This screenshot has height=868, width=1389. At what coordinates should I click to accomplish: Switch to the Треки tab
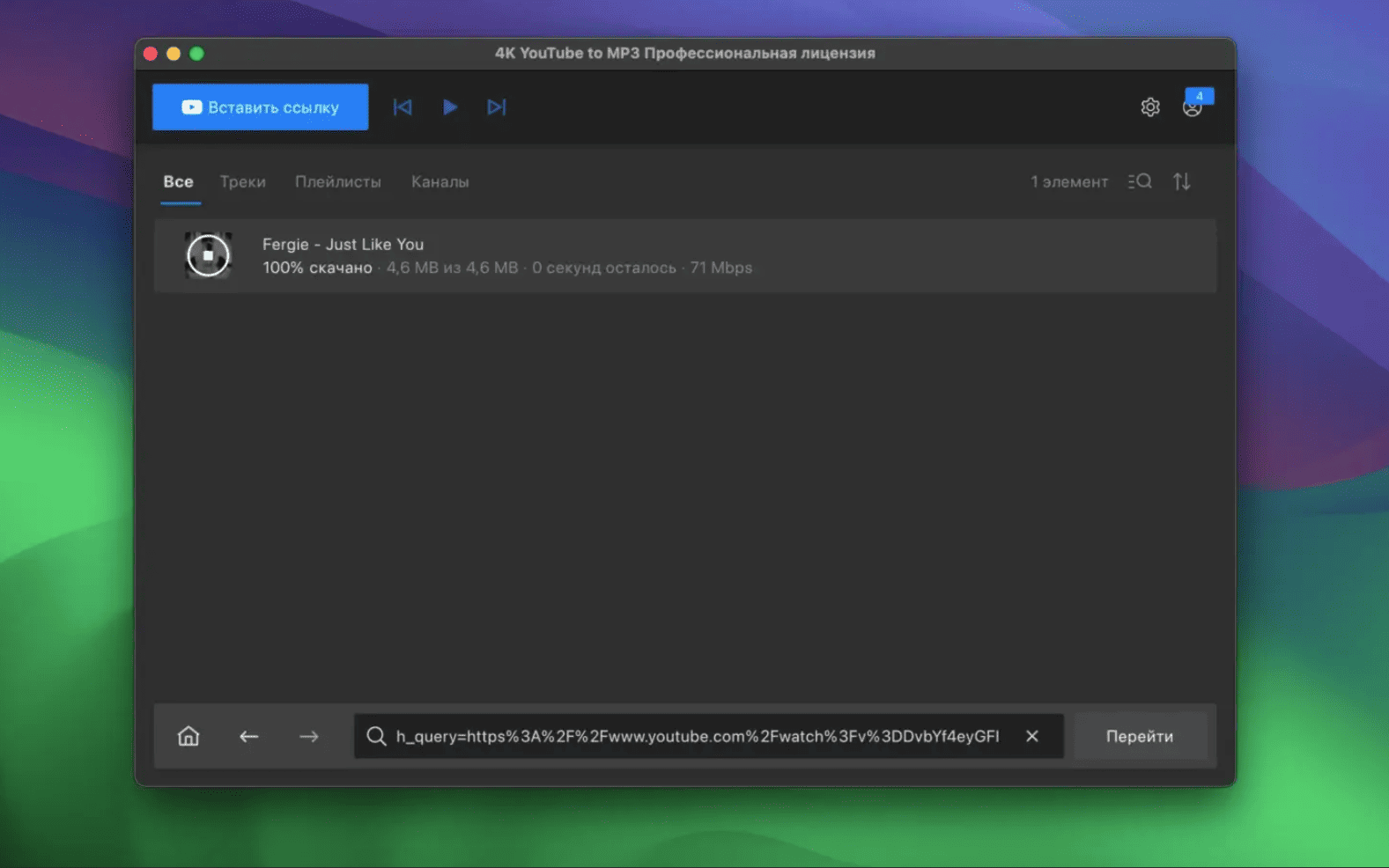pyautogui.click(x=242, y=182)
